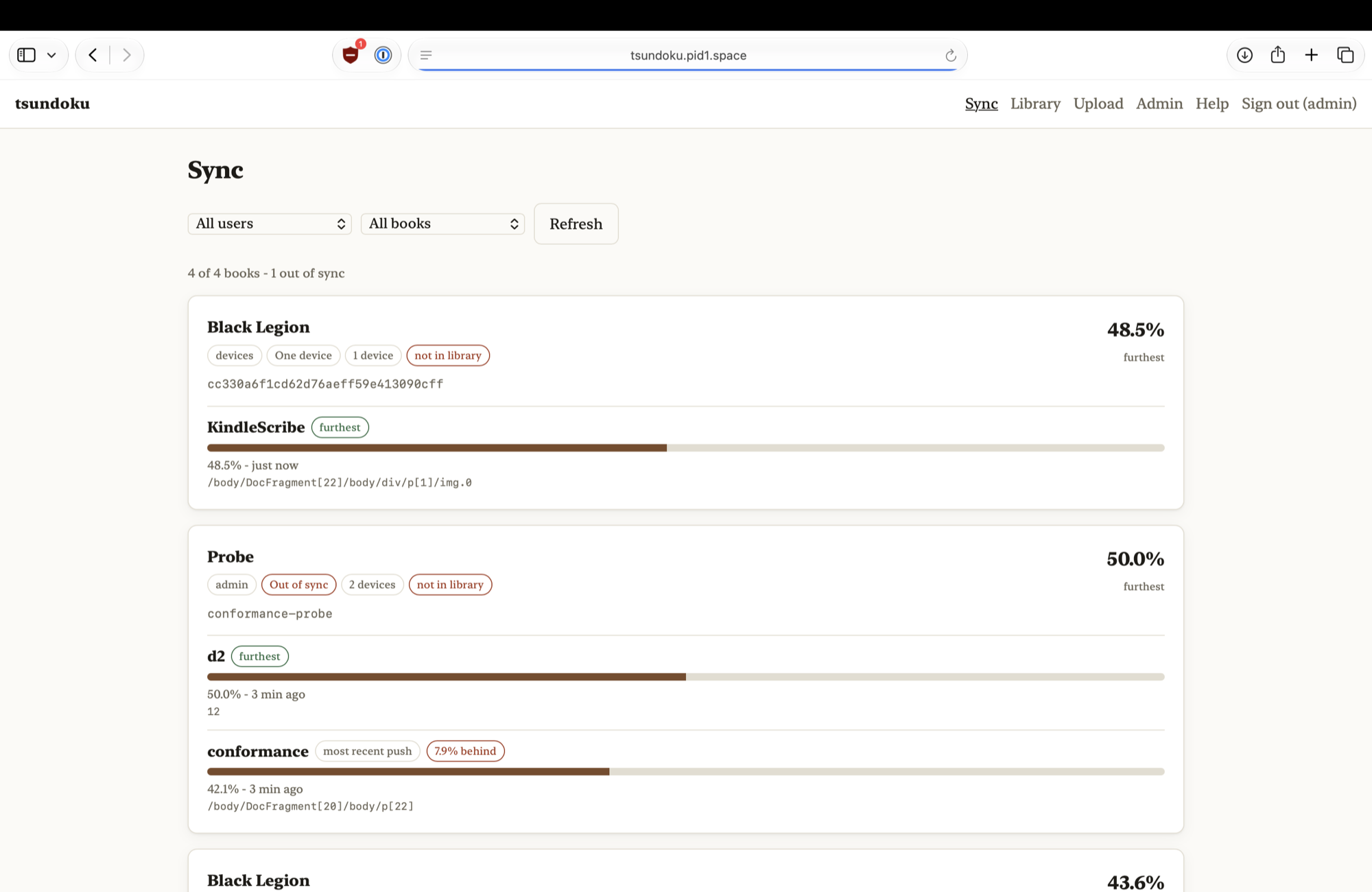
Task: Open the All users dropdown
Action: point(270,224)
